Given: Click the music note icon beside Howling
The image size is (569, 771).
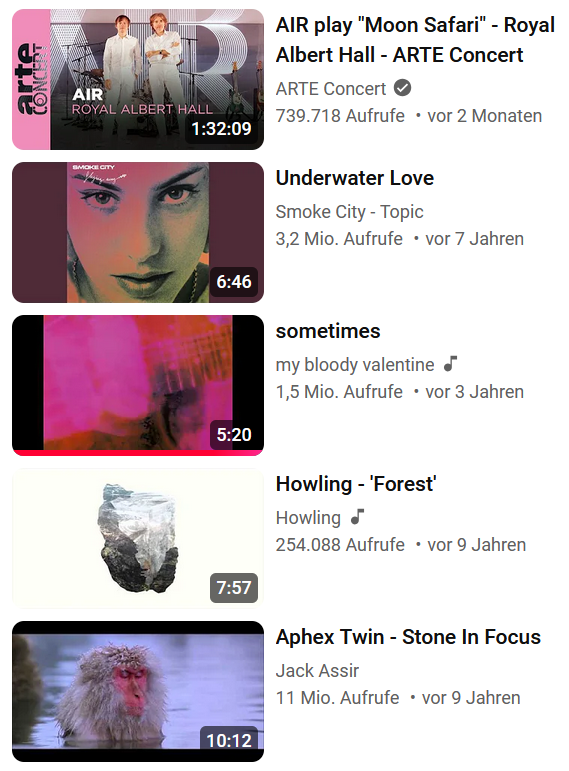Looking at the screenshot, I should pos(357,517).
